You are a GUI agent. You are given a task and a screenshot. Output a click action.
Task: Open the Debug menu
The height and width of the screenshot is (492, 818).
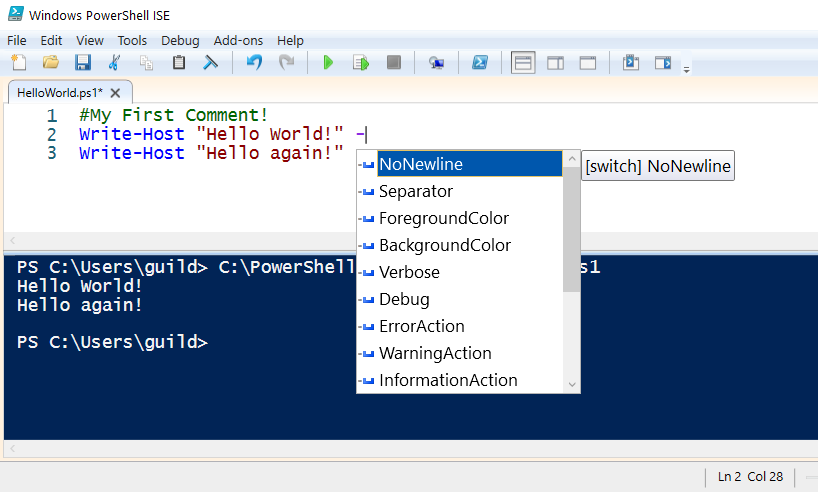click(x=180, y=40)
